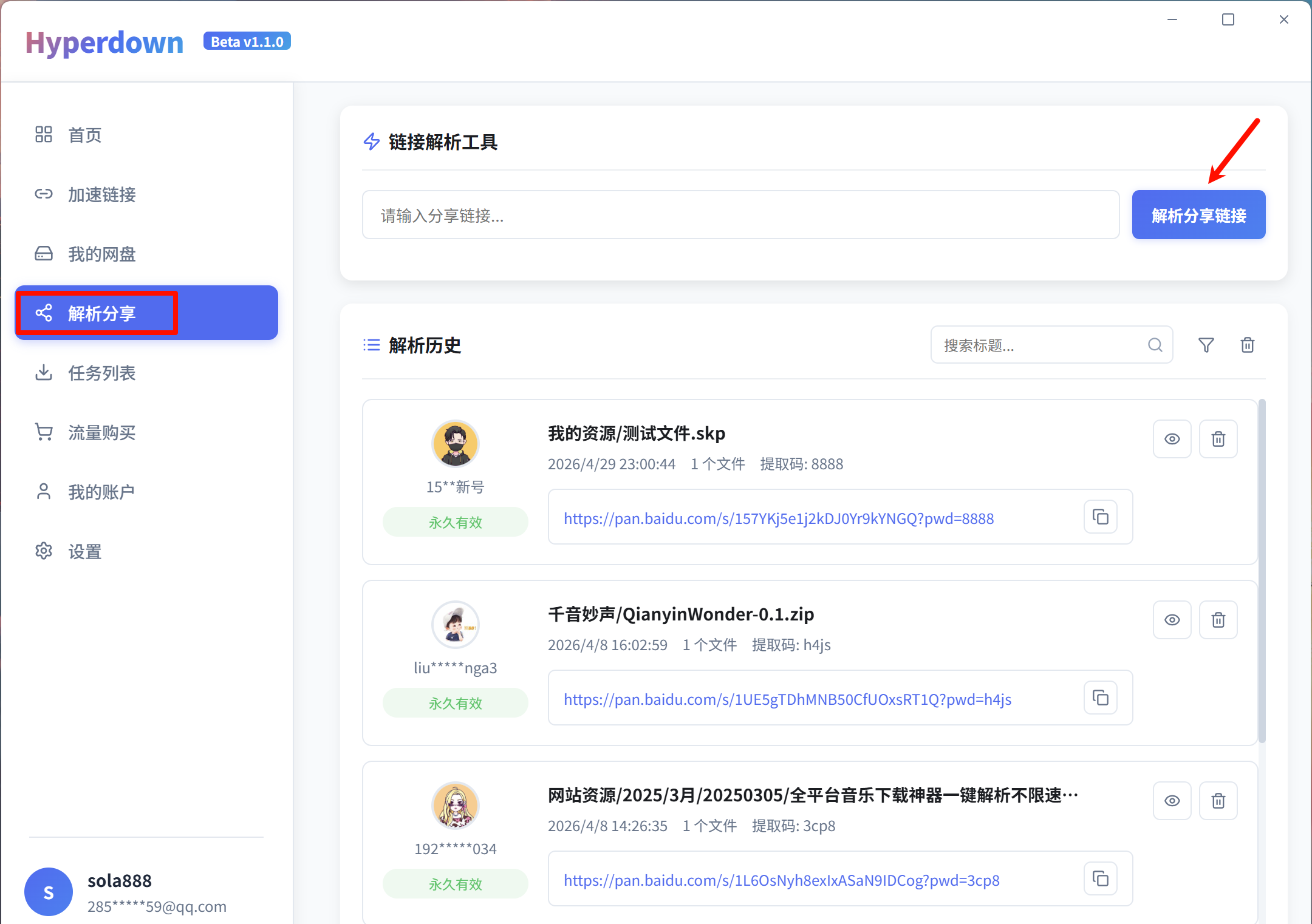Click timestamp 2026/4/8 14:26:35

607,826
